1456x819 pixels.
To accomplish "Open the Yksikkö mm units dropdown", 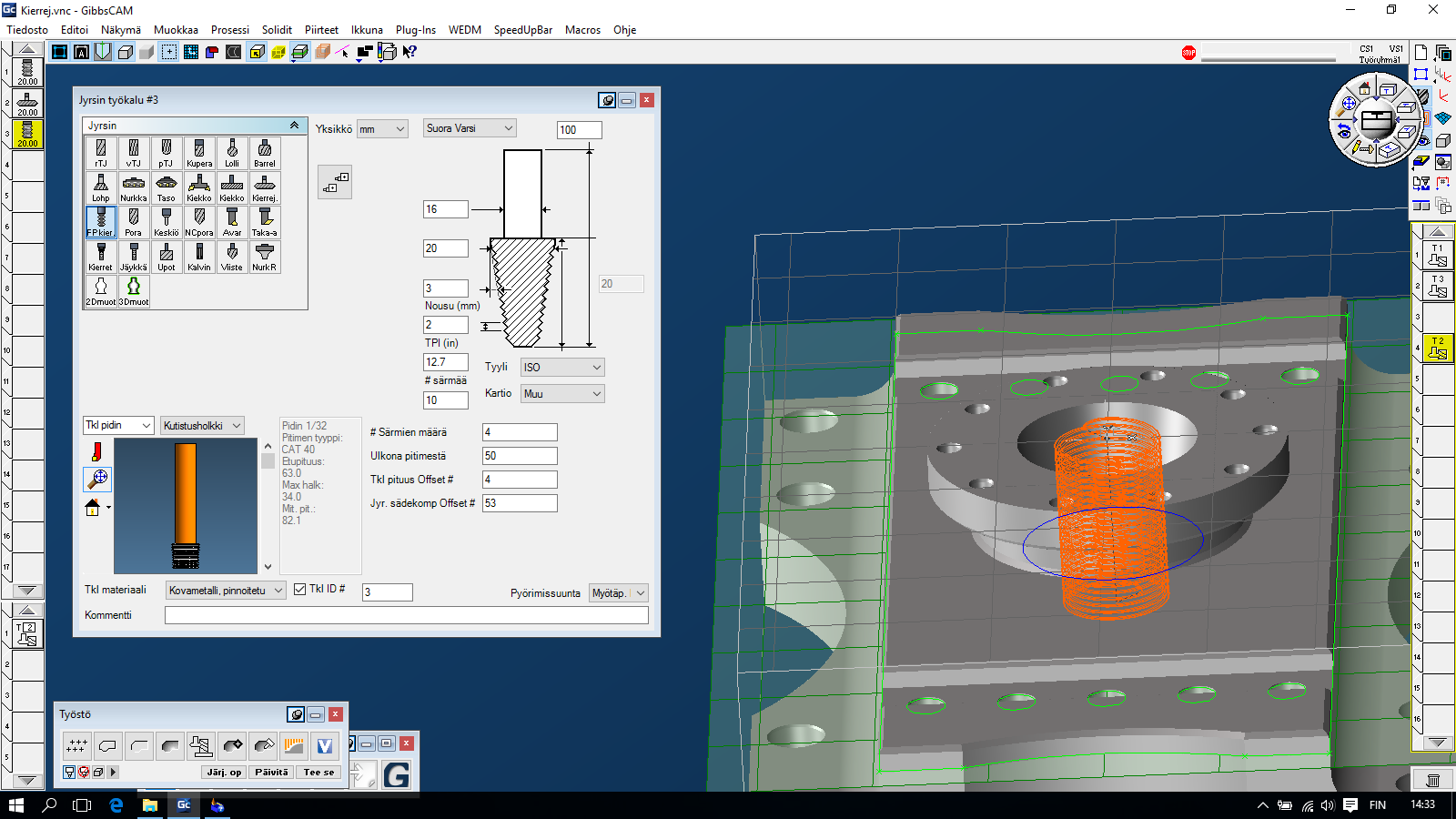I will click(382, 129).
